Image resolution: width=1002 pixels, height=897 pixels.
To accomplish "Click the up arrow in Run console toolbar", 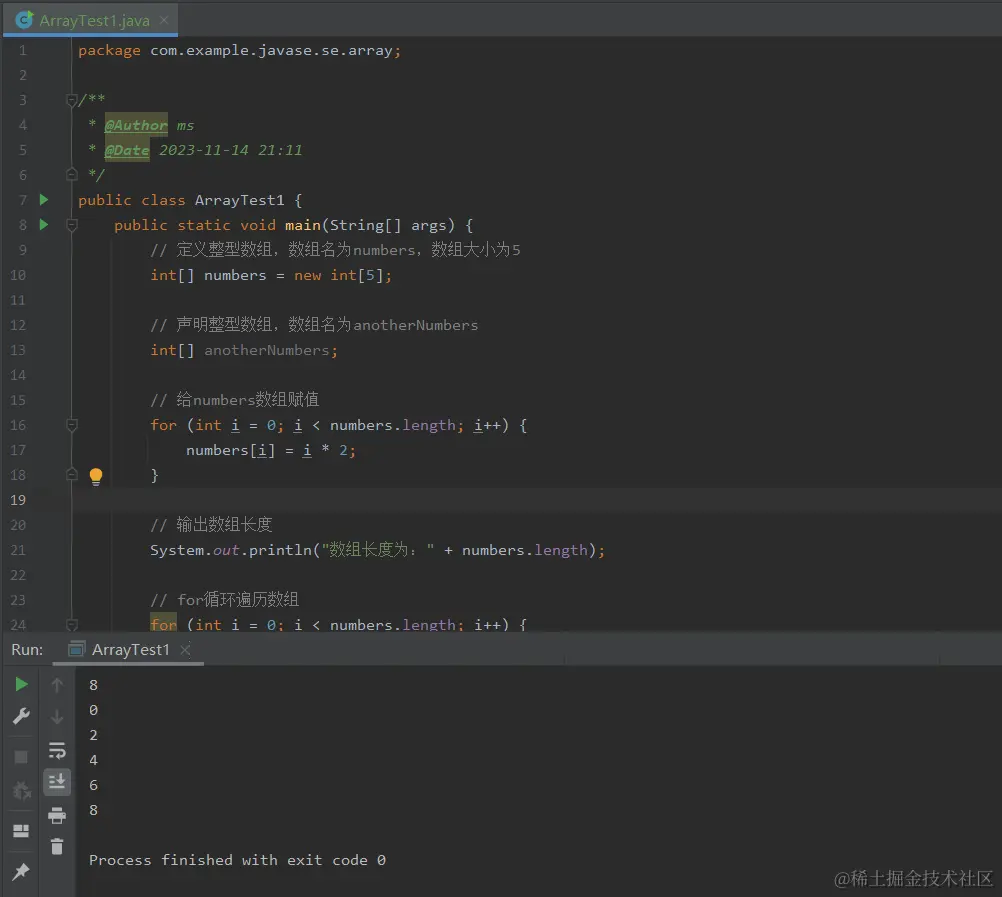I will pos(57,685).
